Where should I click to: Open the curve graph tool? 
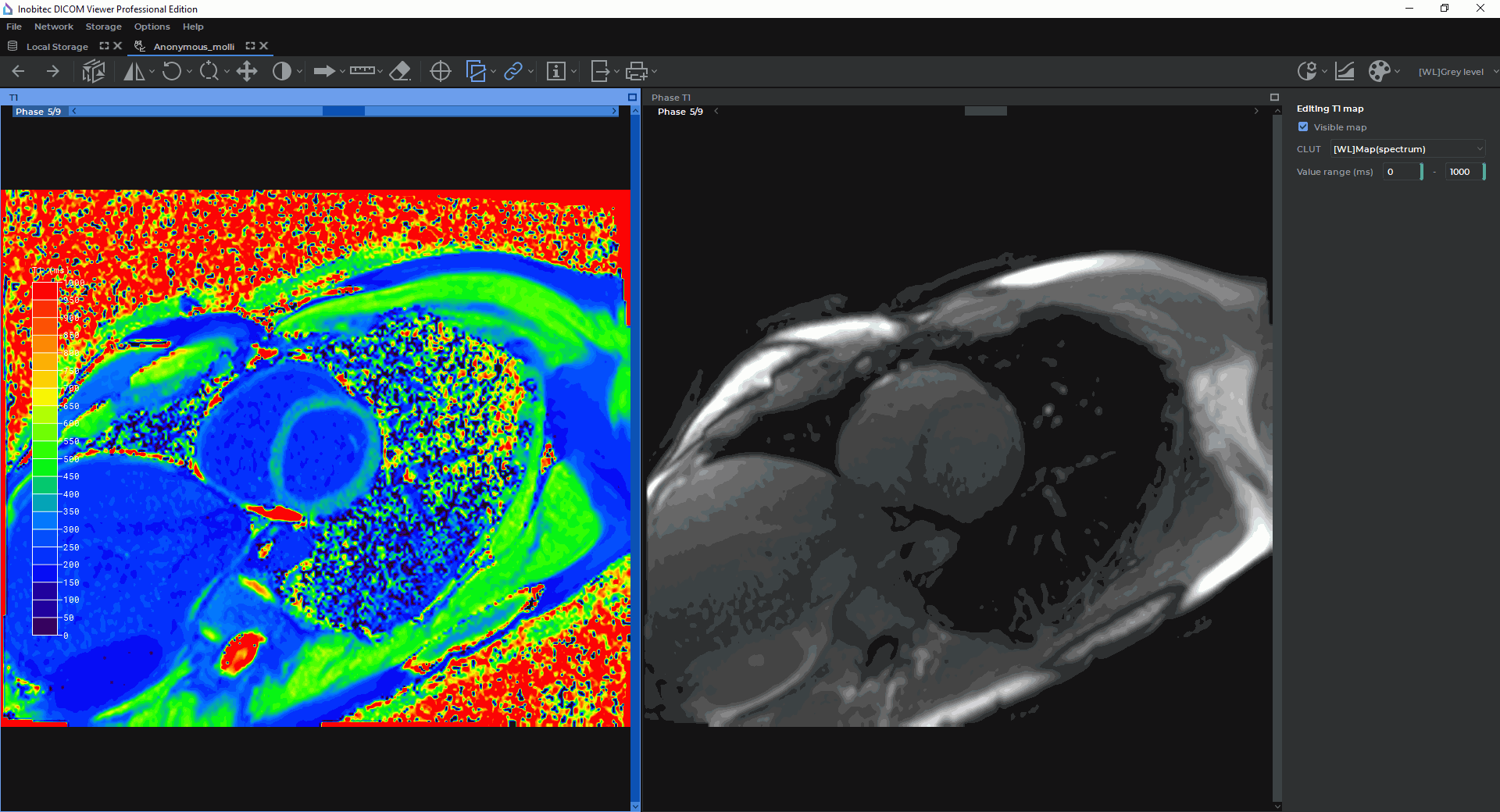1345,72
